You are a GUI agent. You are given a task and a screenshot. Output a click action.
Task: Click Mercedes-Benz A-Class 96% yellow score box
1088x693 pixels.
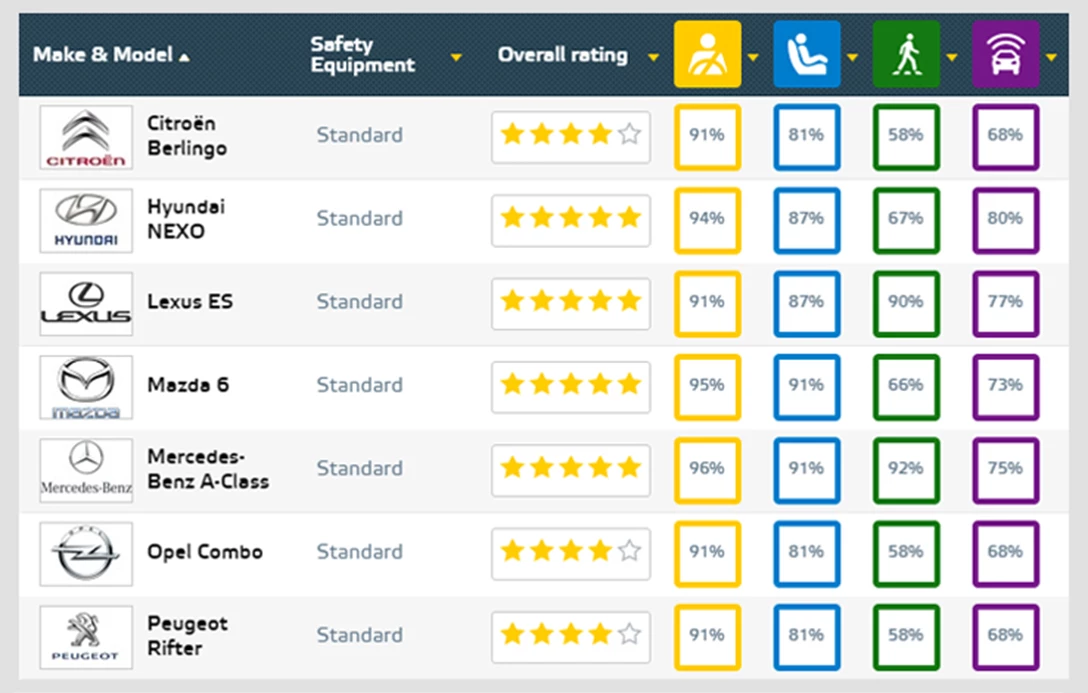[707, 468]
